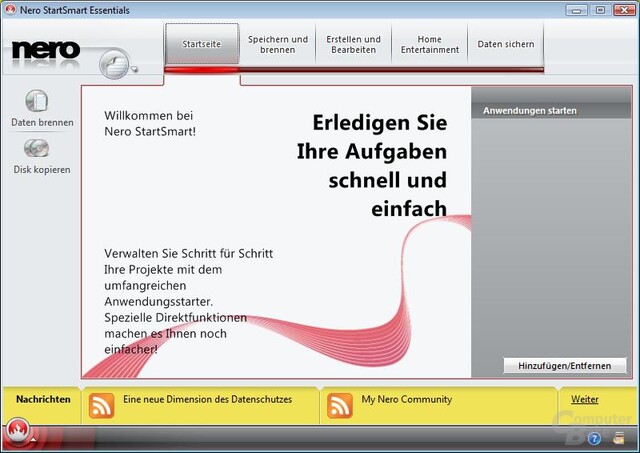This screenshot has width=640, height=453.
Task: Click the Nachrichten label
Action: pyautogui.click(x=43, y=399)
